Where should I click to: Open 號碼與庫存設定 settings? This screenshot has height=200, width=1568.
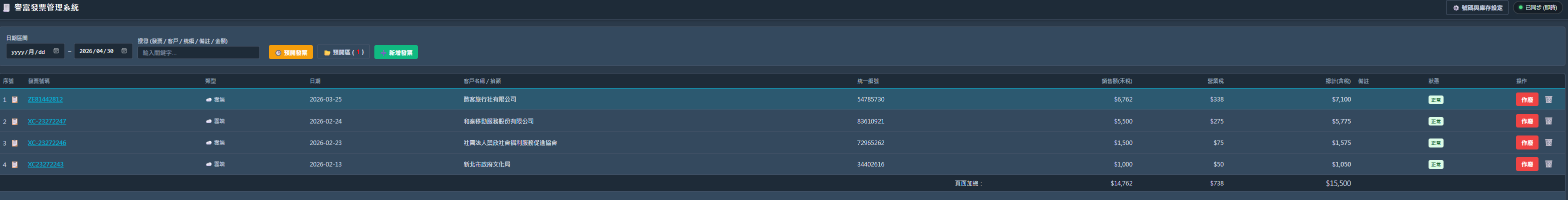click(1477, 8)
